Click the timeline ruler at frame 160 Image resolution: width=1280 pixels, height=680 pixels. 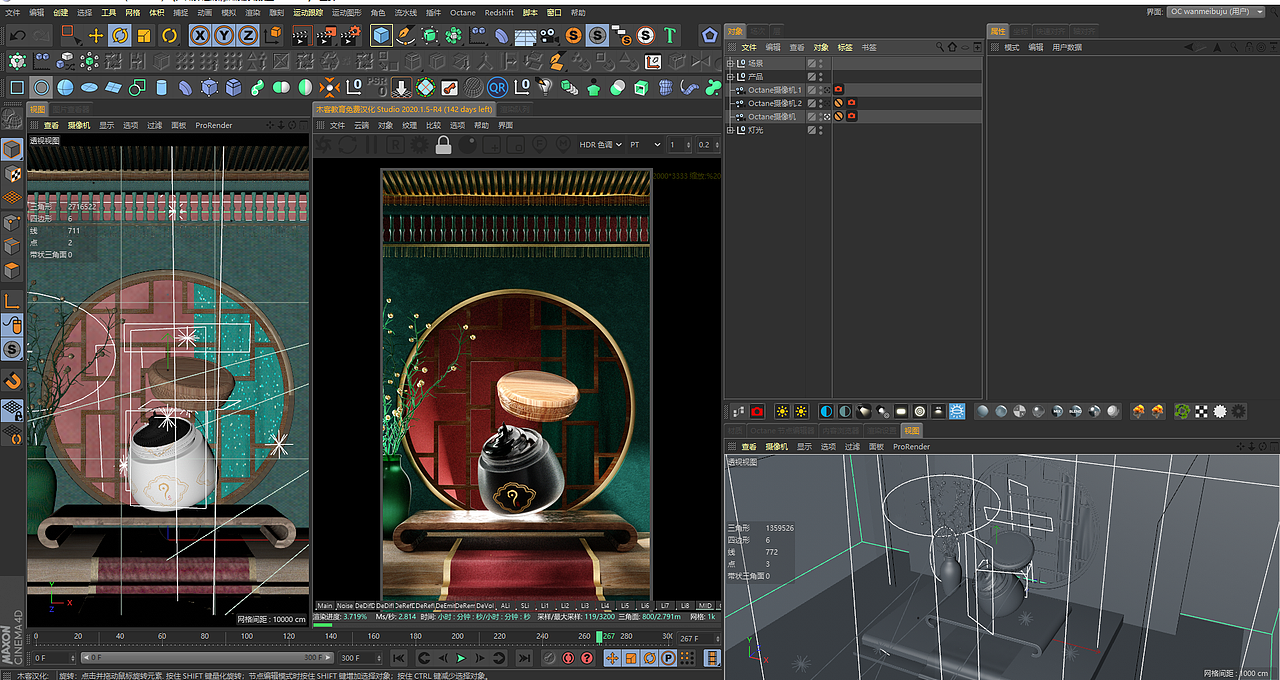[x=374, y=636]
